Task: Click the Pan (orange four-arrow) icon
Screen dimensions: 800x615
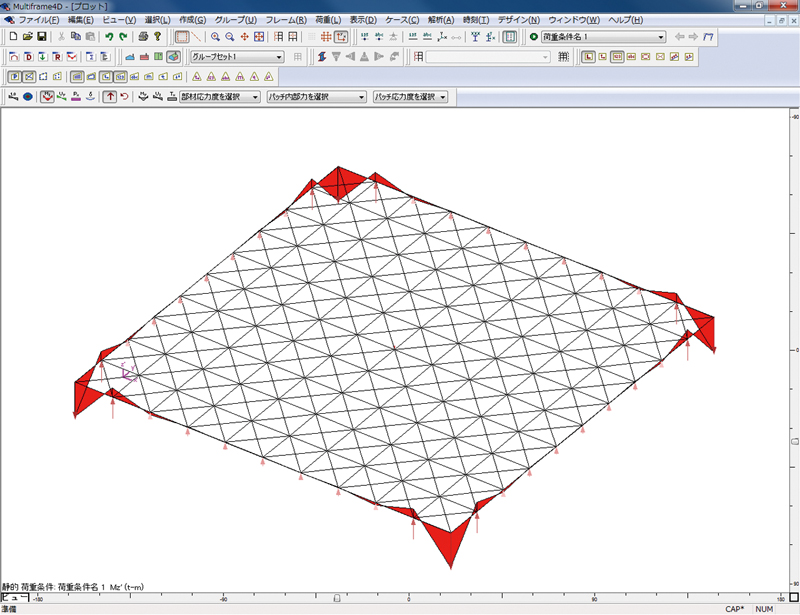Action: point(245,37)
